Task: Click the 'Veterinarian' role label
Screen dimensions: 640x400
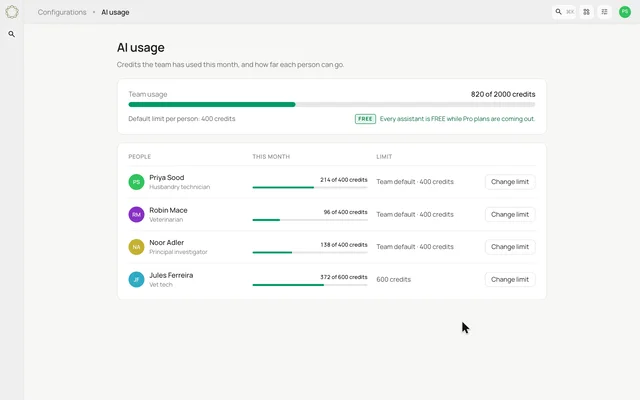Action: (166, 220)
